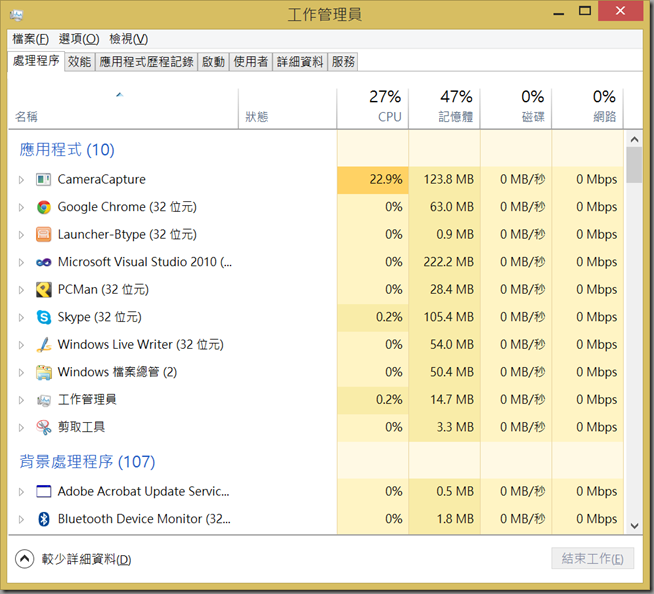Image resolution: width=654 pixels, height=594 pixels.
Task: Click the 工作管理員 row icon
Action: tap(43, 400)
